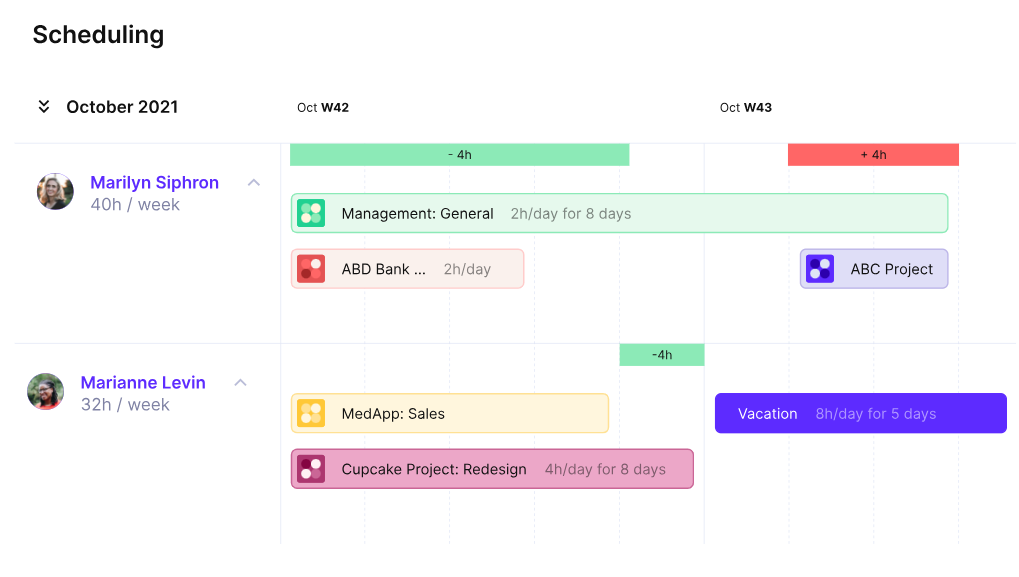Open Marilyn Siphron's profile link
The image size is (1019, 577).
point(154,182)
